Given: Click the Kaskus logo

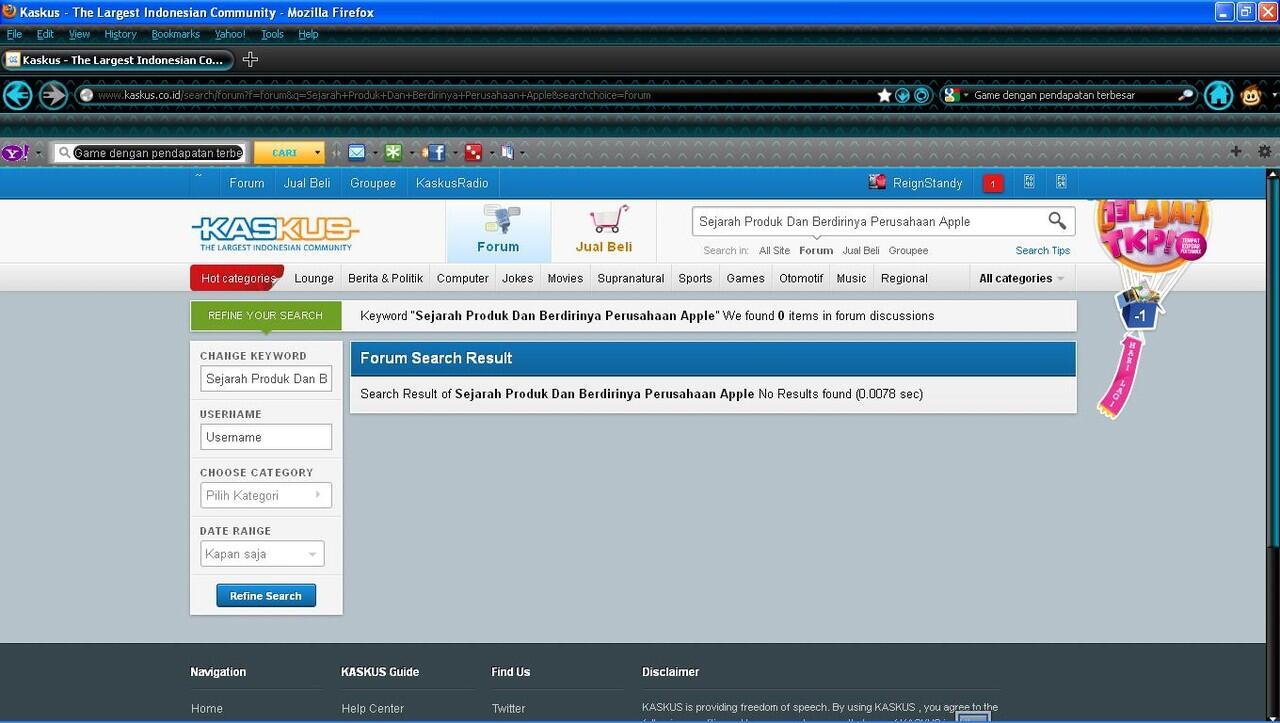Looking at the screenshot, I should [275, 233].
